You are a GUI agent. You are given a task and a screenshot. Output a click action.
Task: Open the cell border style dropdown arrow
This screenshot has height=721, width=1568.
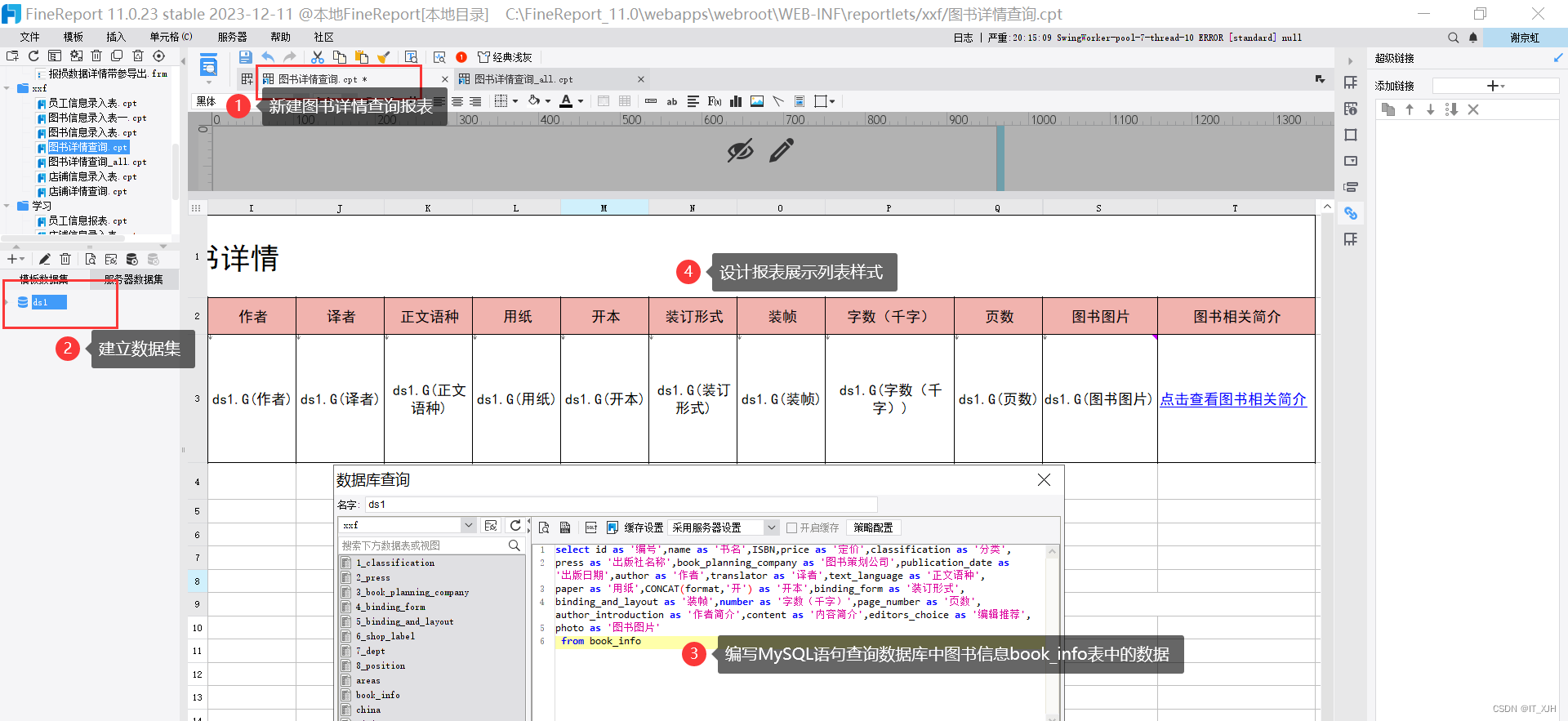[514, 101]
